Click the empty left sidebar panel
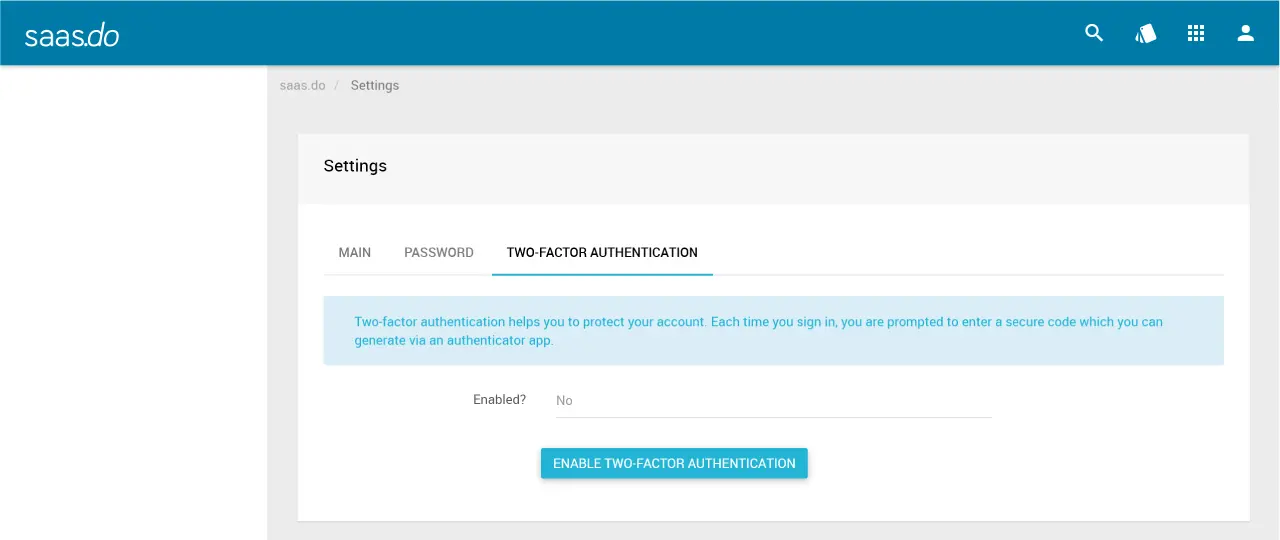The height and width of the screenshot is (540, 1280). coord(133,300)
